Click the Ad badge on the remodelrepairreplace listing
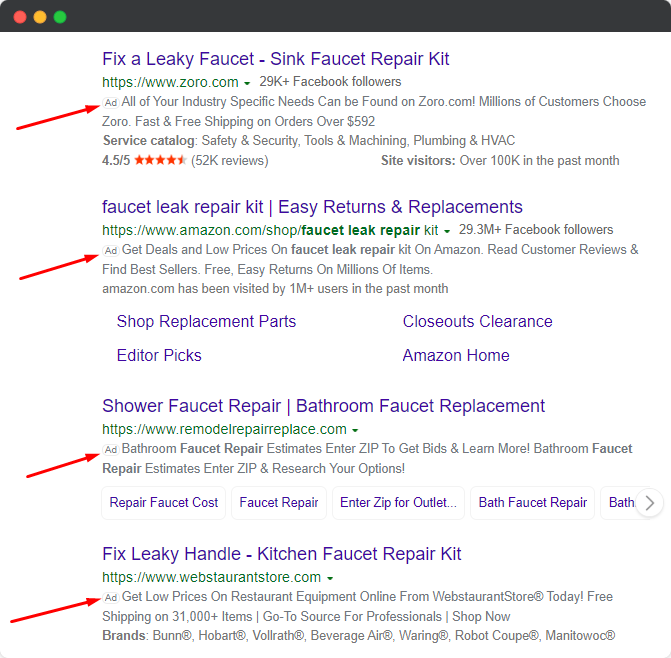This screenshot has width=671, height=658. [110, 450]
